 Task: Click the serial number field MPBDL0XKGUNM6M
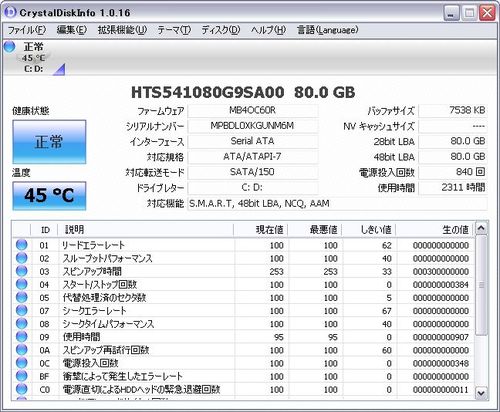pyautogui.click(x=253, y=126)
